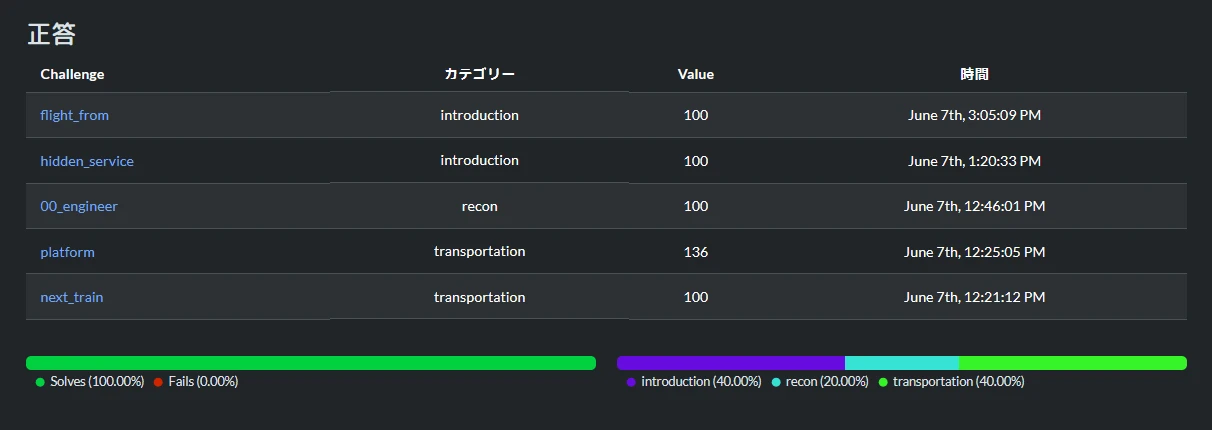Click the purple introduction bar segment
Screen dimensions: 1212x430
[730, 363]
